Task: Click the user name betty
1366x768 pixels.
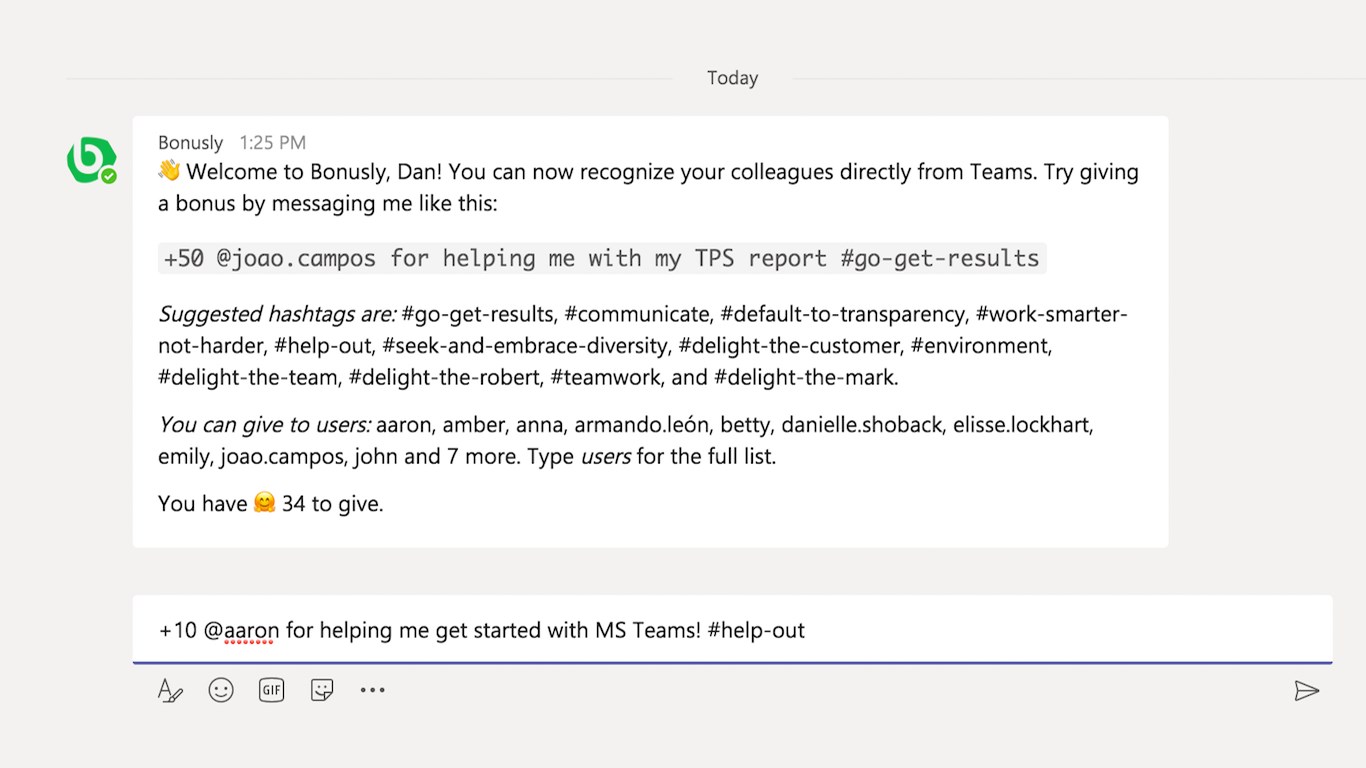Action: (x=744, y=424)
